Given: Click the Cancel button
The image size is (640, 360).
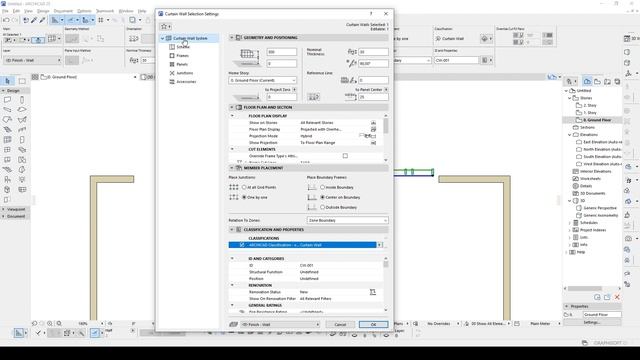Looking at the screenshot, I should pos(340,324).
